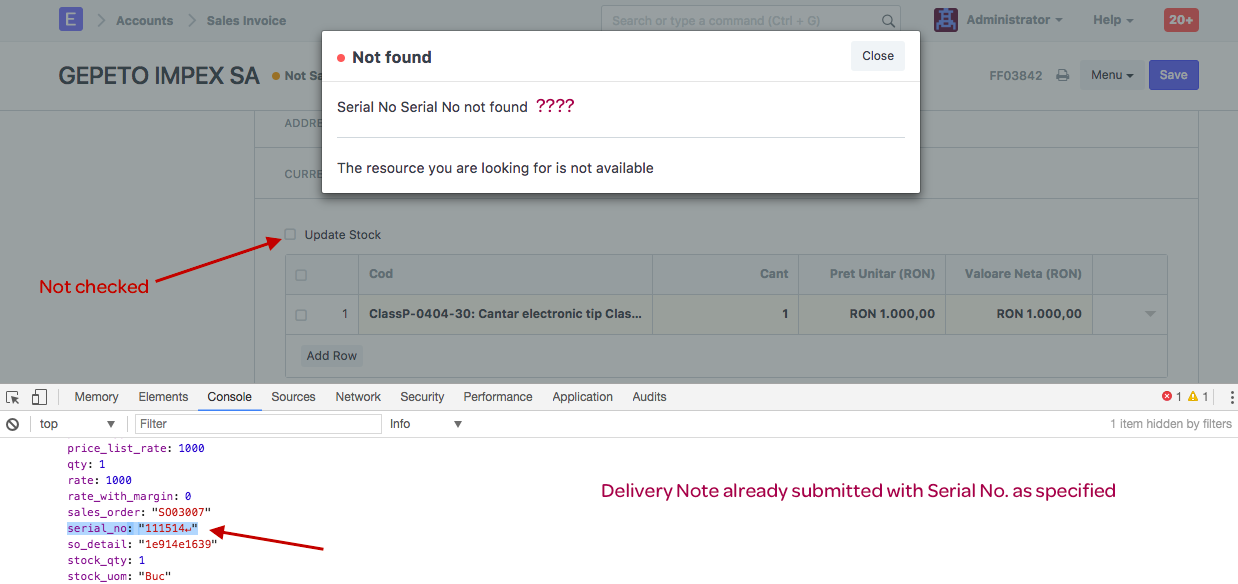Click the console Filter input field
This screenshot has height=584, width=1238.
point(259,424)
